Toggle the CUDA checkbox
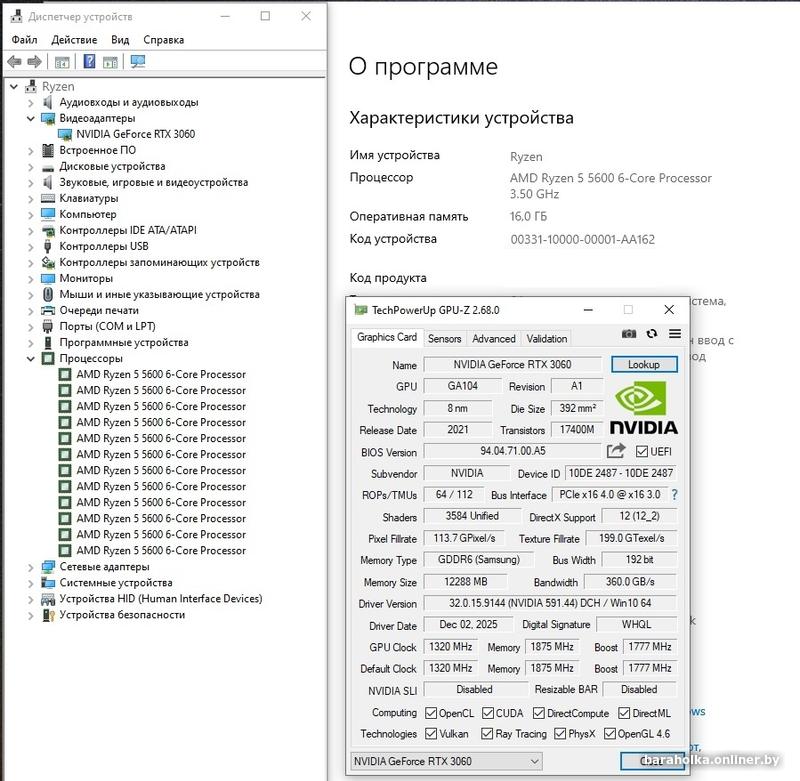 coord(488,713)
